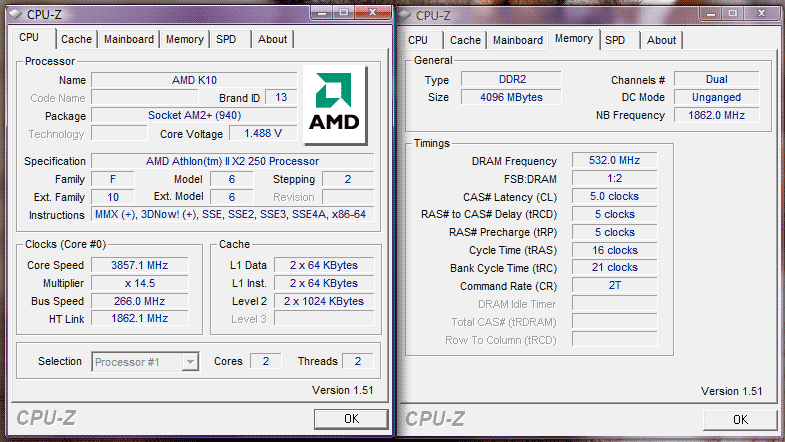Screen dimensions: 785x442
Task: Click the empty DRAM Idle Timer field
Action: coord(615,303)
